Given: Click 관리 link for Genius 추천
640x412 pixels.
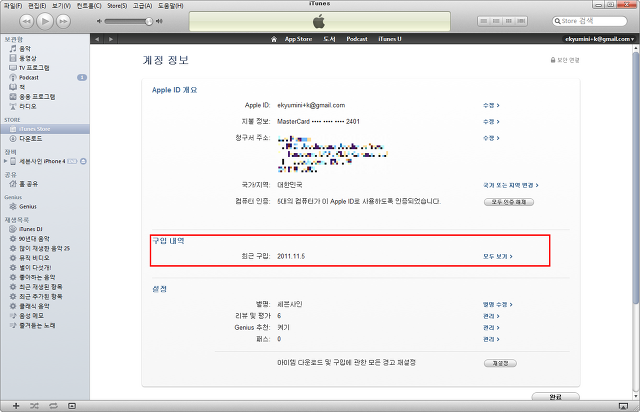Looking at the screenshot, I should pyautogui.click(x=491, y=327).
